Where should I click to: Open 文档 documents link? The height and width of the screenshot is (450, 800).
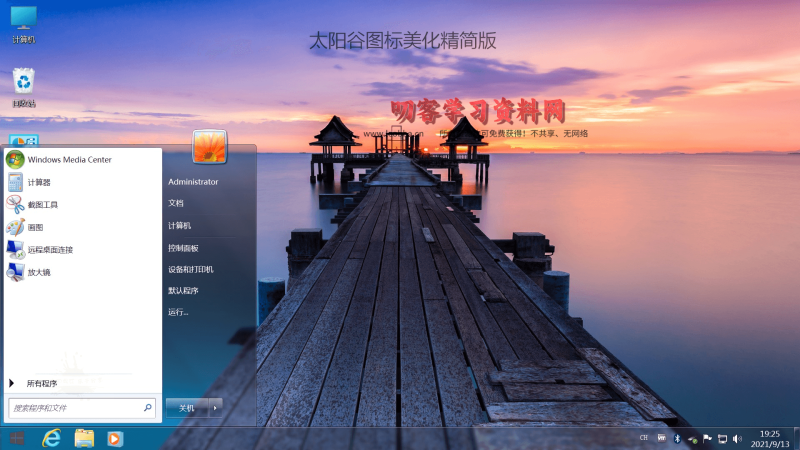pos(176,203)
